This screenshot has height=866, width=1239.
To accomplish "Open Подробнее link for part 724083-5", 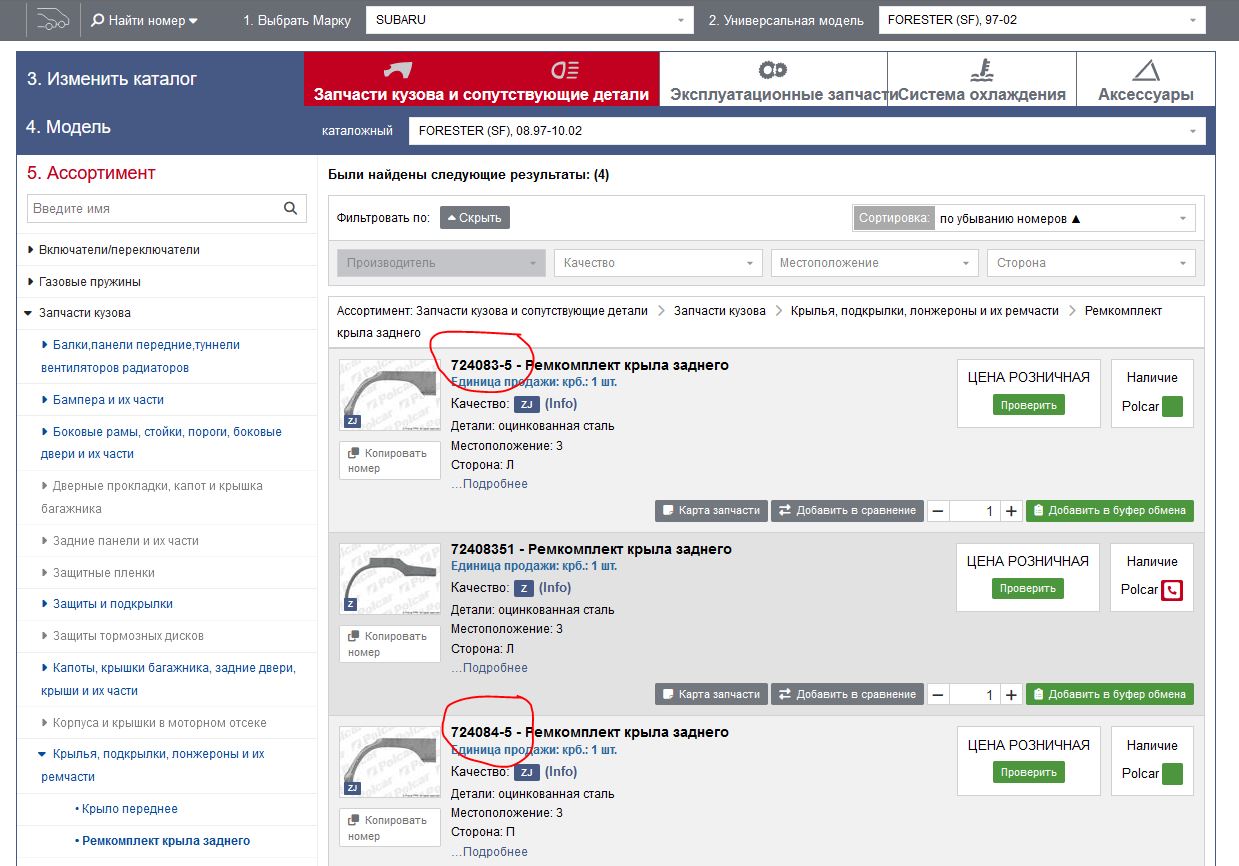I will pyautogui.click(x=489, y=484).
